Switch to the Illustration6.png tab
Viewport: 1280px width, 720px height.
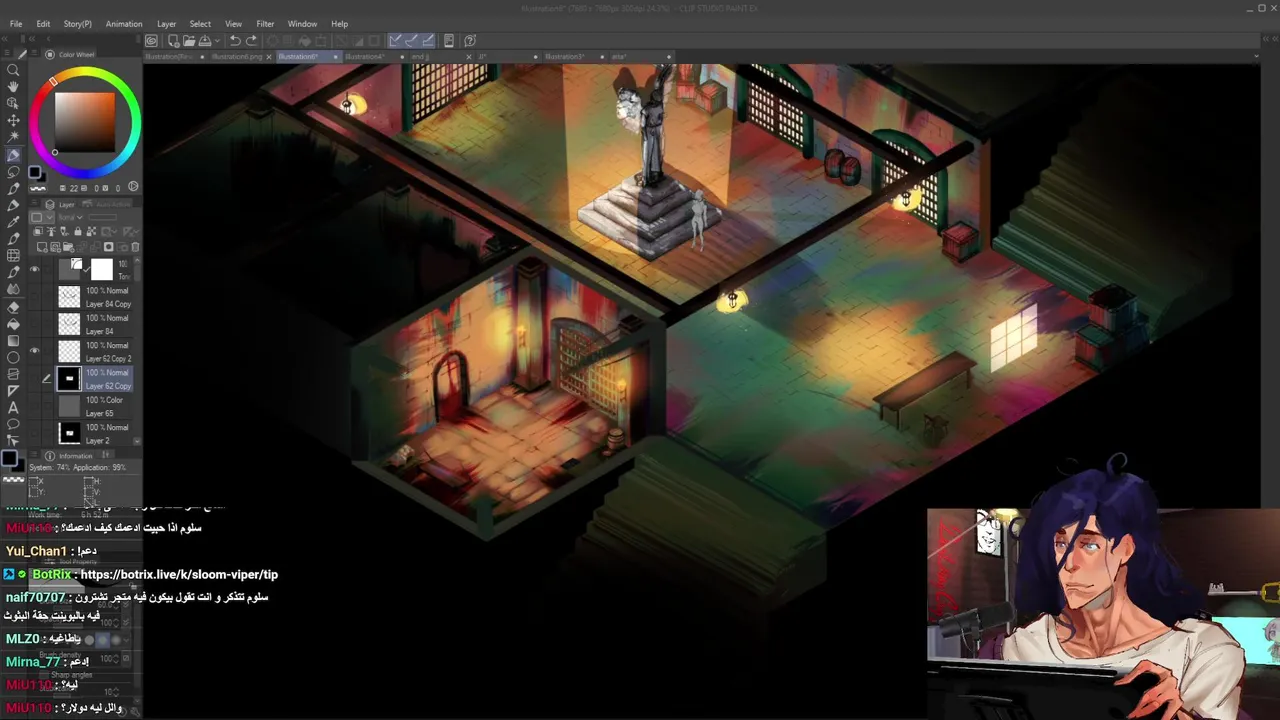coord(236,57)
